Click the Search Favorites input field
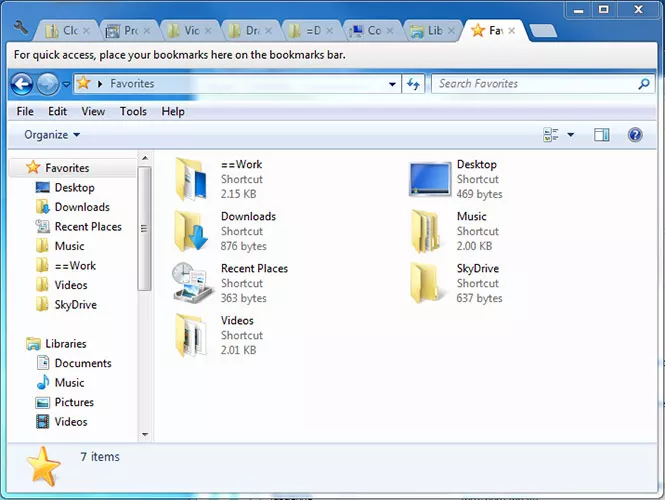Image resolution: width=665 pixels, height=500 pixels. coord(534,84)
